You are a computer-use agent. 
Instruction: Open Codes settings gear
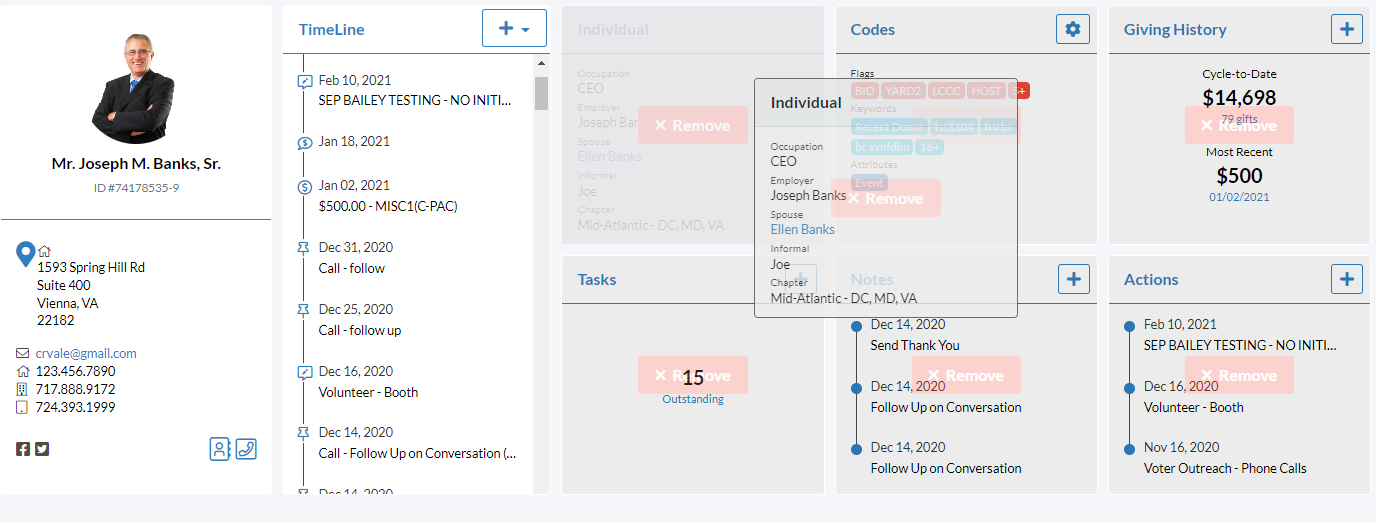click(x=1073, y=29)
